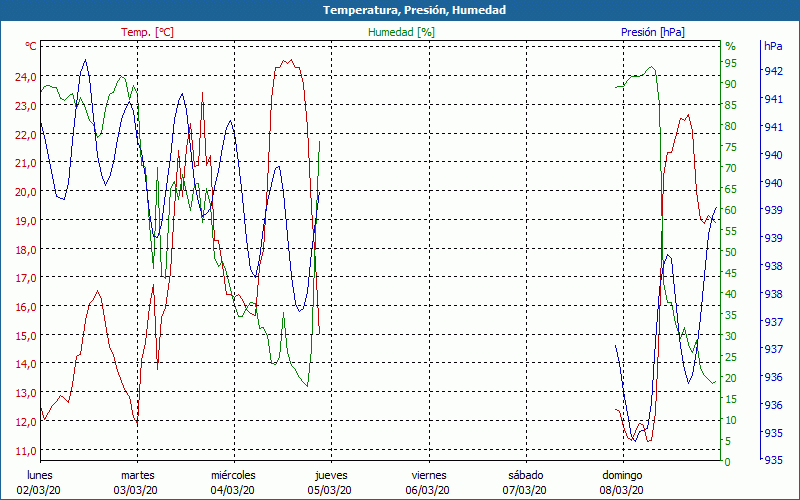Click the green humidity axis value 0
This screenshot has height=500, width=800.
(x=728, y=462)
